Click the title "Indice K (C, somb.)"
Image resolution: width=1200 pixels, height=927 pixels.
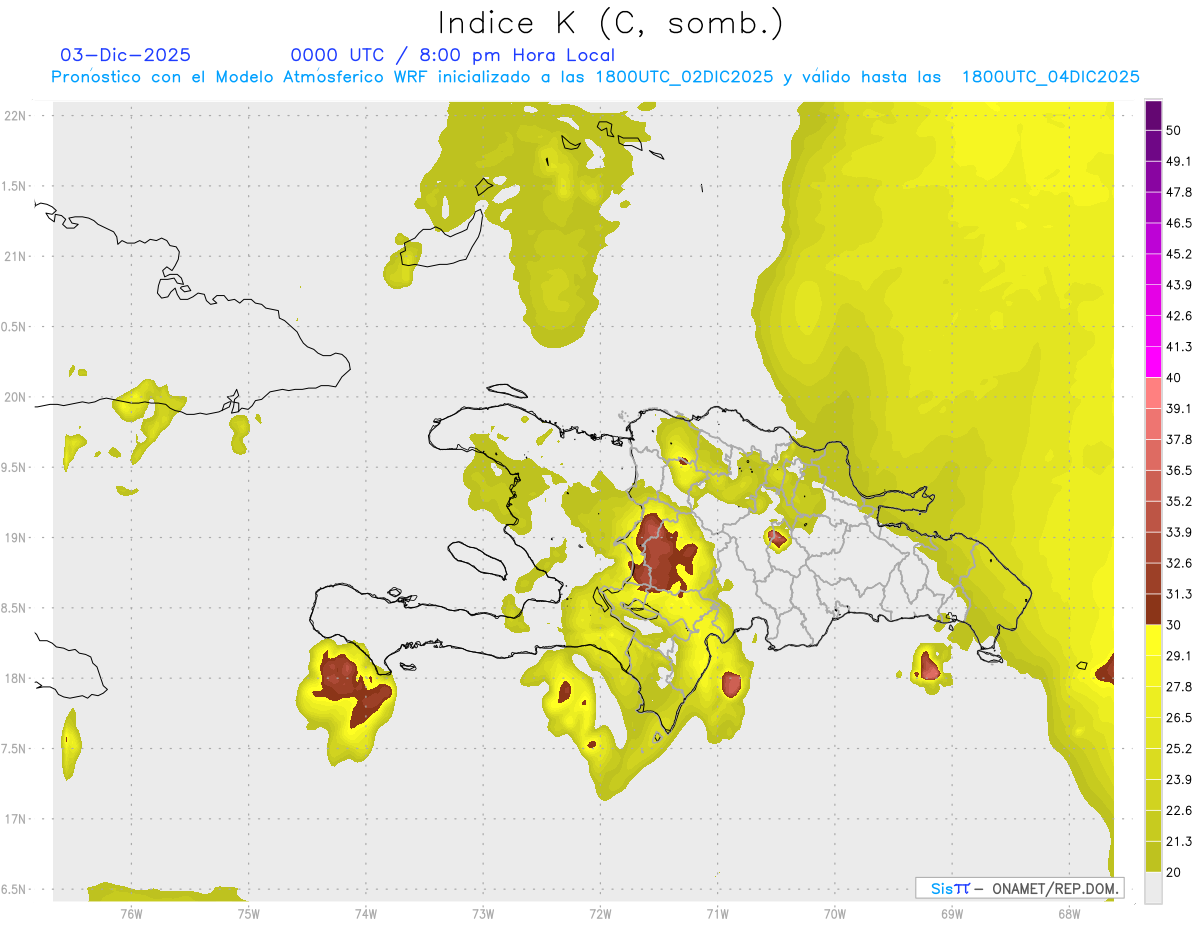coord(611,24)
